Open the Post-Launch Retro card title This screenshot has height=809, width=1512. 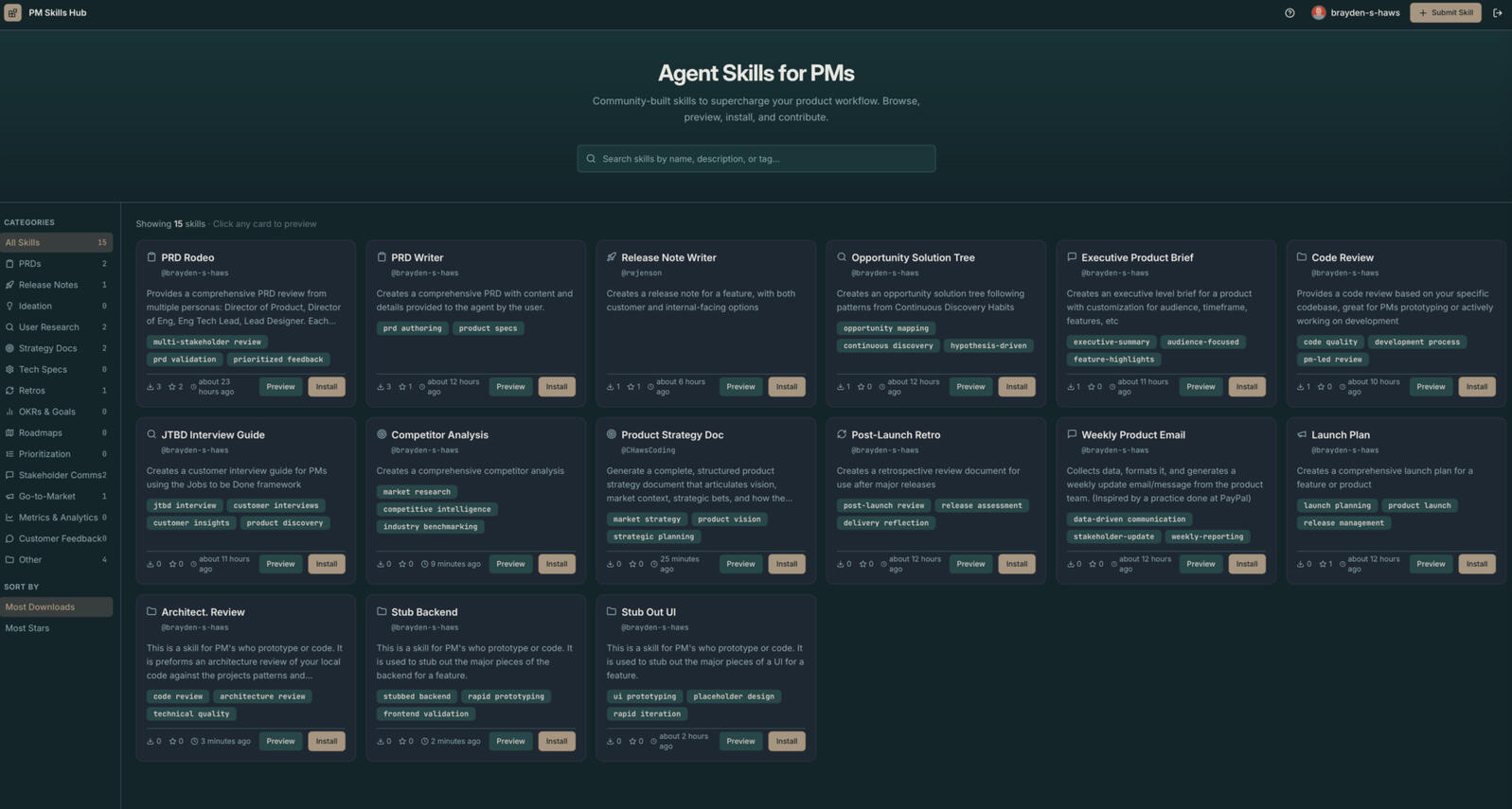[896, 434]
